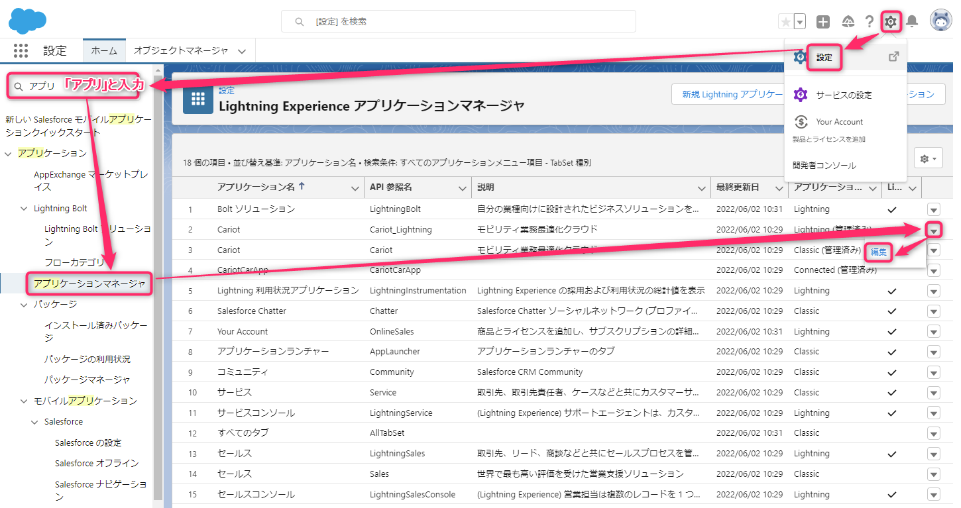Open setup in new tab icon
The image size is (961, 508).
coord(894,56)
